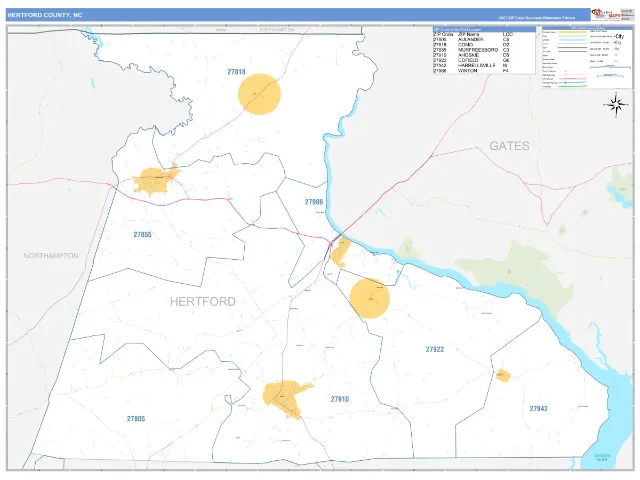
Task: Click the COMO row in ZIP index
Action: [x=484, y=44]
